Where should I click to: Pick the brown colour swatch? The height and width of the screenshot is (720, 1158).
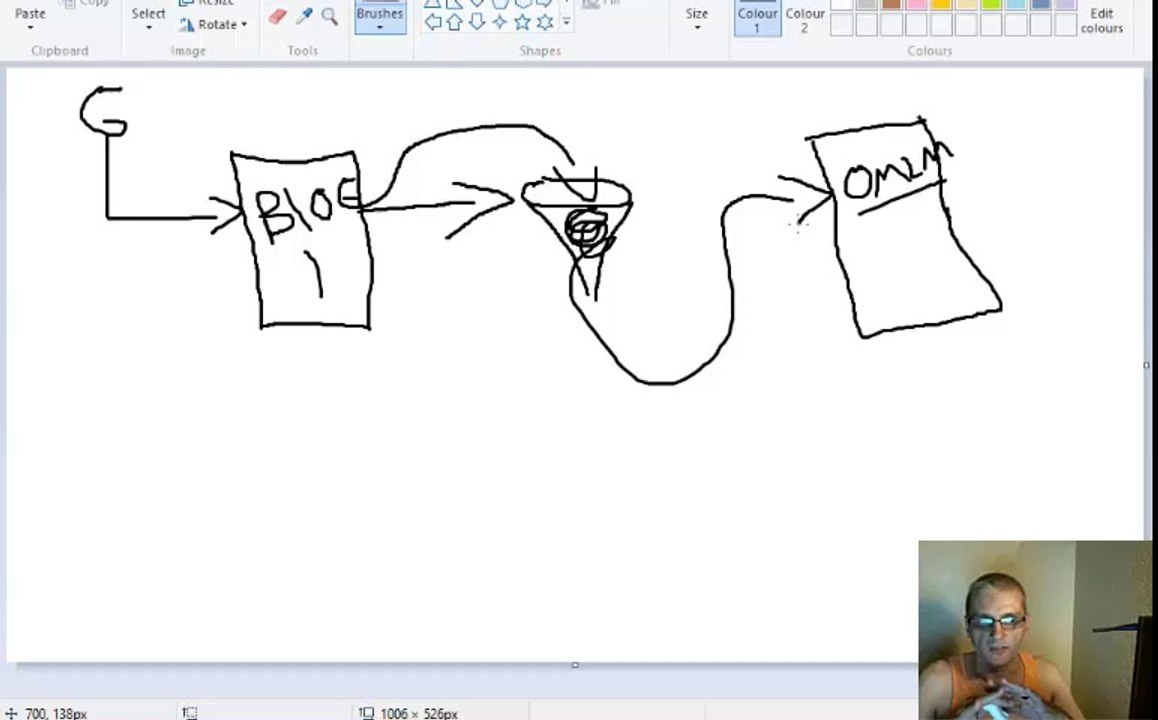coord(891,4)
